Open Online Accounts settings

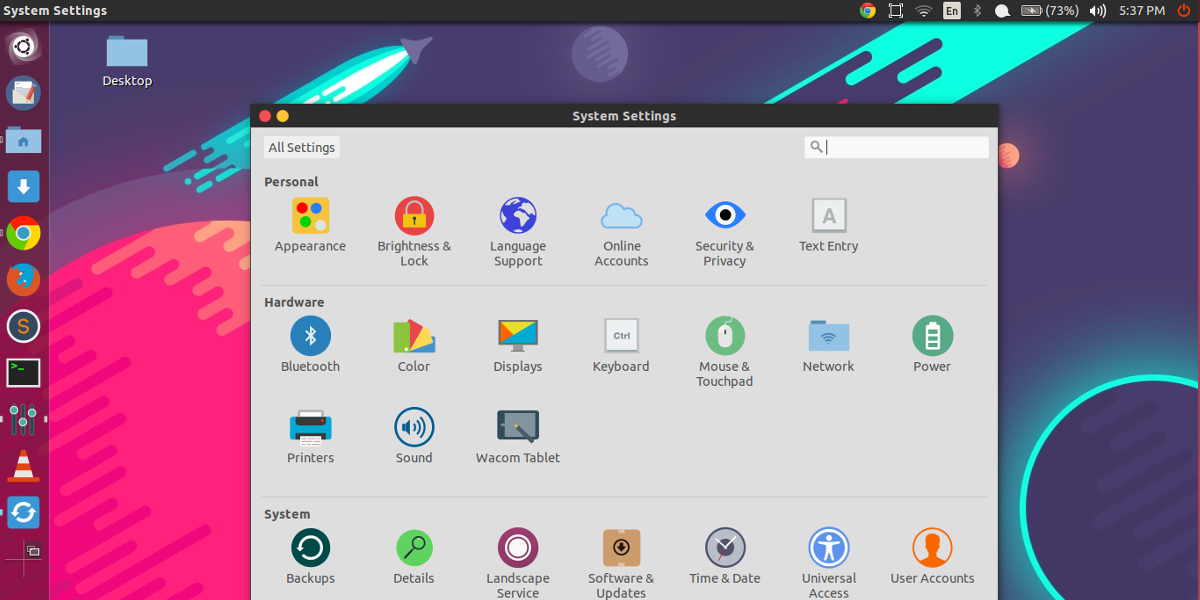tap(621, 232)
